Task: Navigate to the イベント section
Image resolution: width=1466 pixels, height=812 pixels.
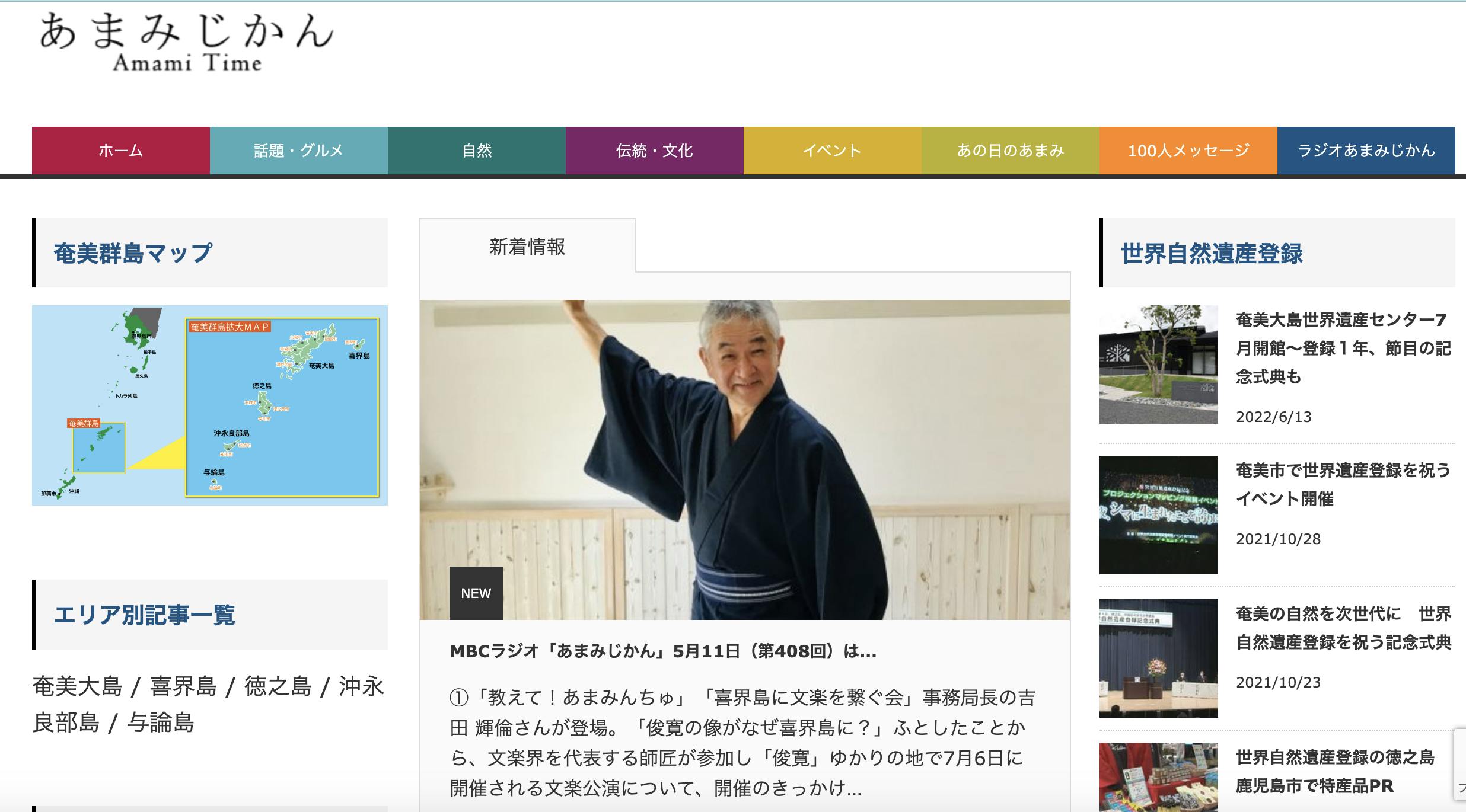Action: click(832, 151)
